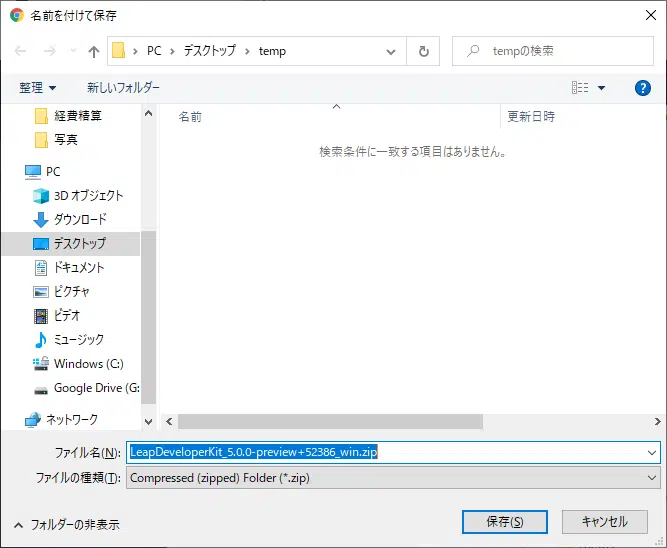
Task: Click ネットワーク in the sidebar
Action: [72, 419]
